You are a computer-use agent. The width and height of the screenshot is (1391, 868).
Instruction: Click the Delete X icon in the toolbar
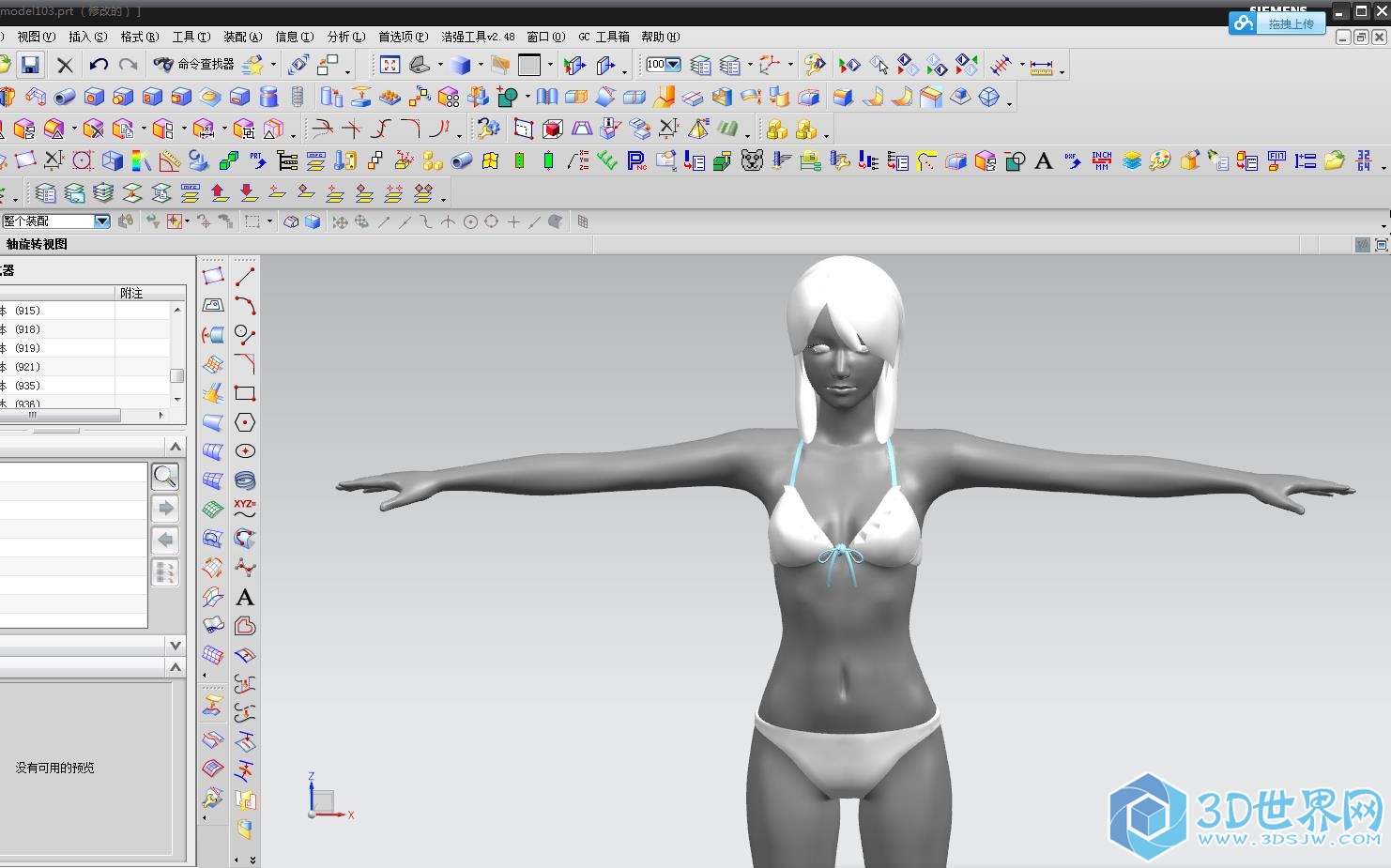click(x=65, y=65)
